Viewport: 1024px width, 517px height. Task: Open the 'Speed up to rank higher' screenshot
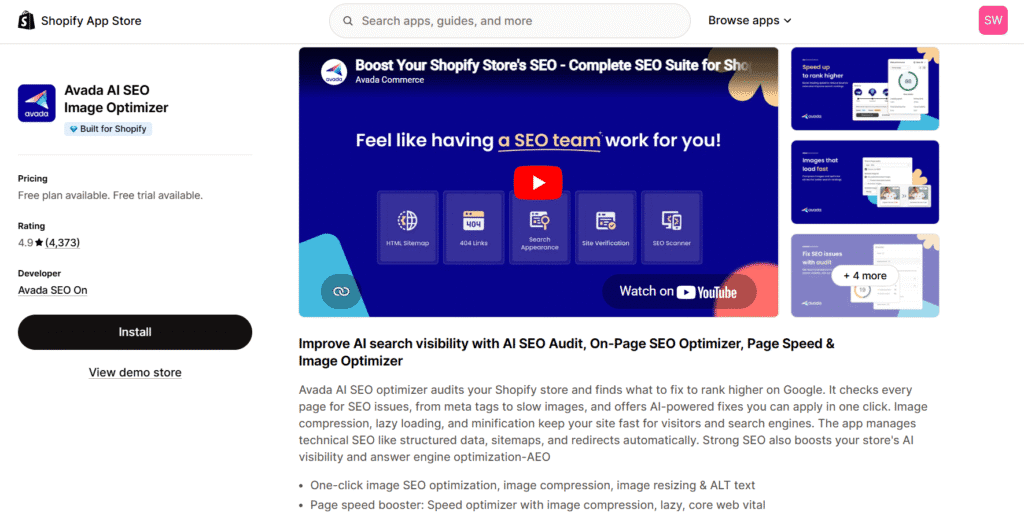[x=865, y=89]
